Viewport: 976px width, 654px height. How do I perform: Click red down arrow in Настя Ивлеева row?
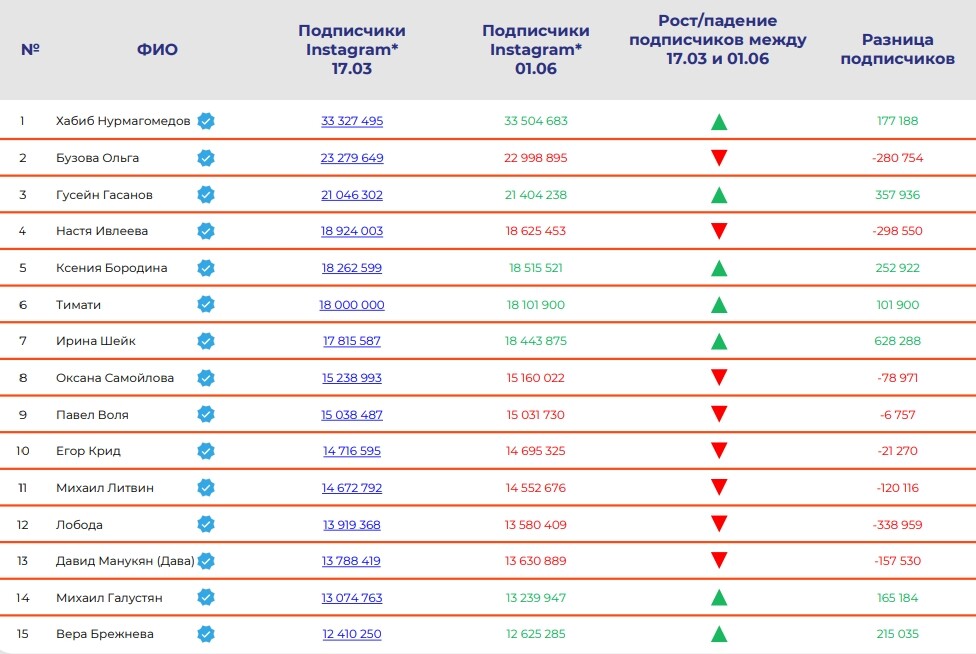(718, 232)
